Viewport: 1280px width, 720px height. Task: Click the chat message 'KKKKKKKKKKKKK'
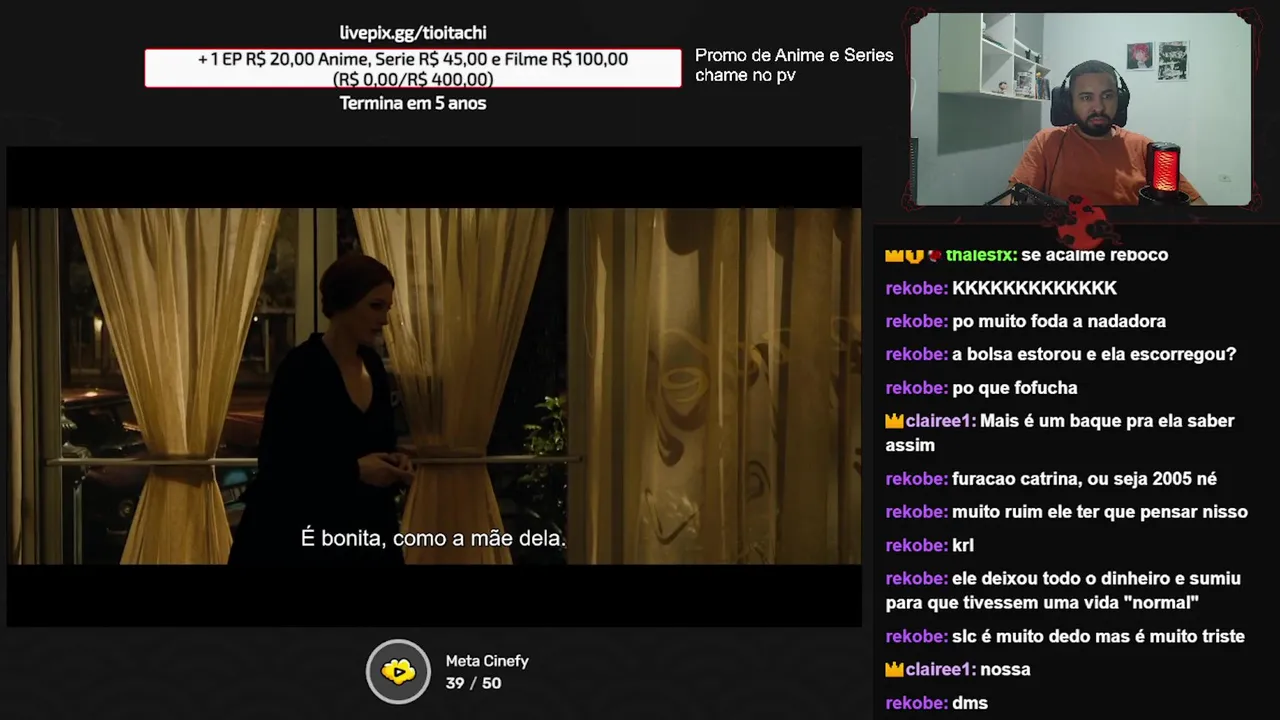[x=1034, y=288]
